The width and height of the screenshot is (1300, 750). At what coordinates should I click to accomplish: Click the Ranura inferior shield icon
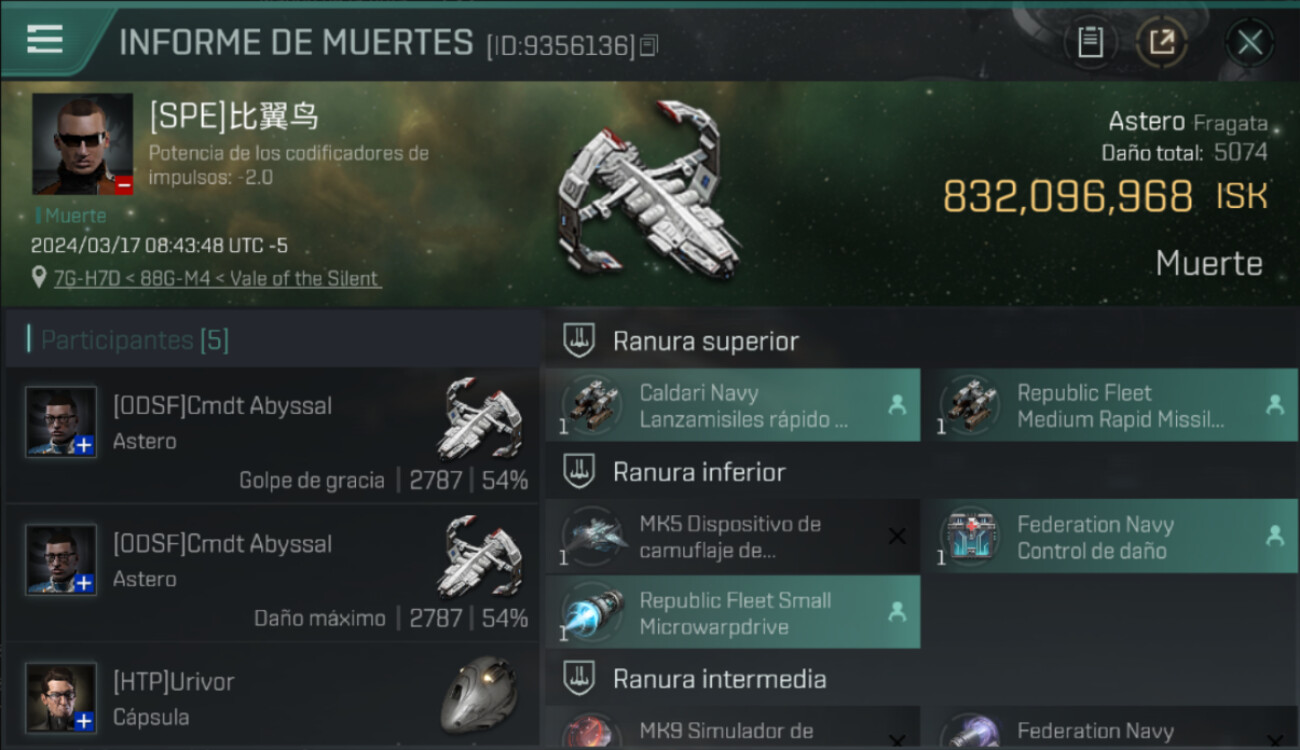pos(579,471)
